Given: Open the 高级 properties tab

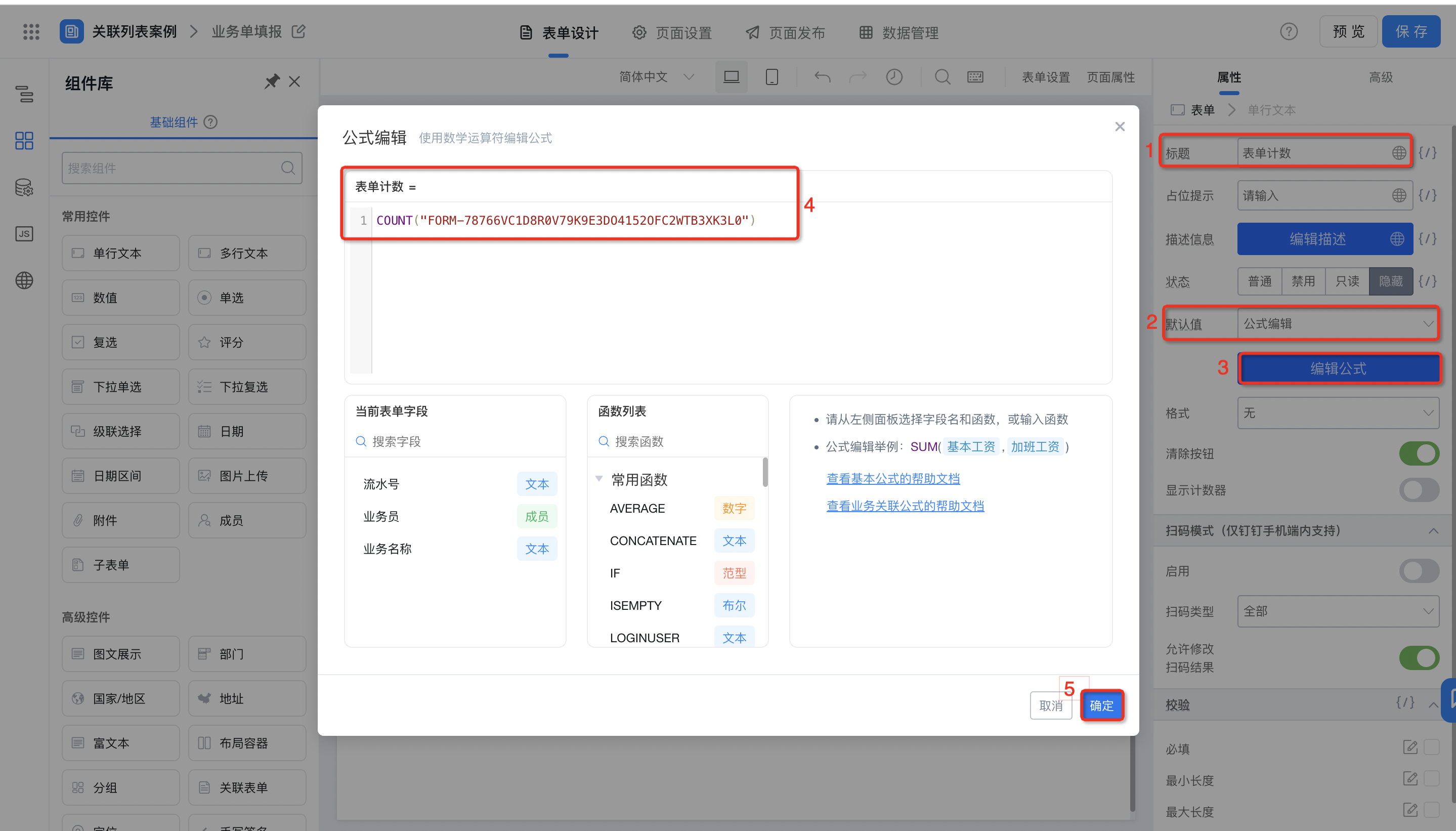Looking at the screenshot, I should [1381, 77].
